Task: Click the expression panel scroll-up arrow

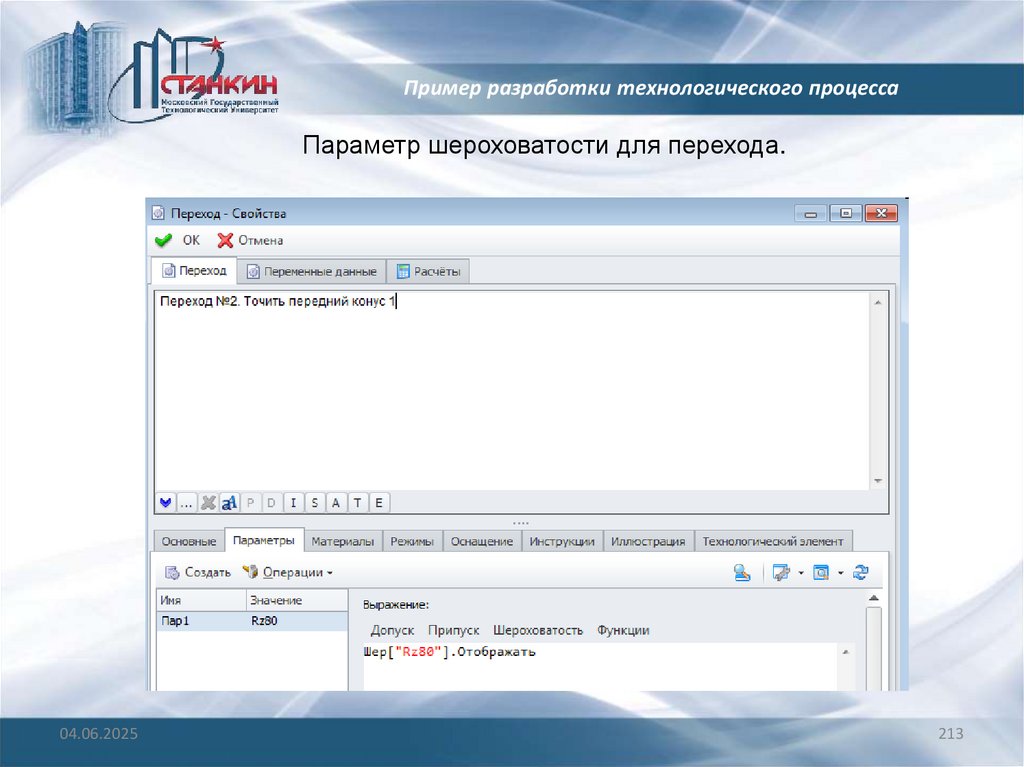Action: point(874,598)
